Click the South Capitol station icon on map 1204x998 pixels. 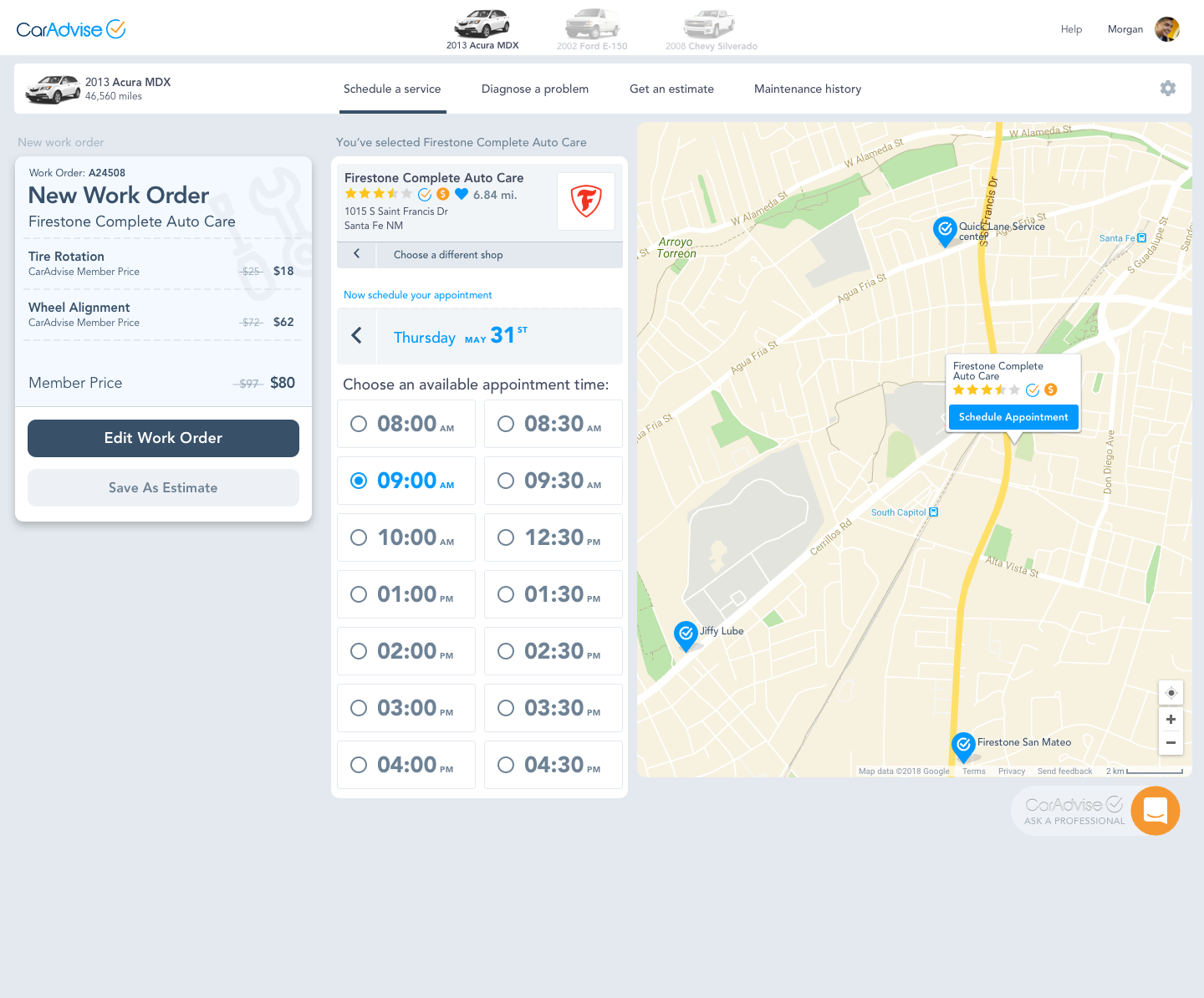coord(934,512)
